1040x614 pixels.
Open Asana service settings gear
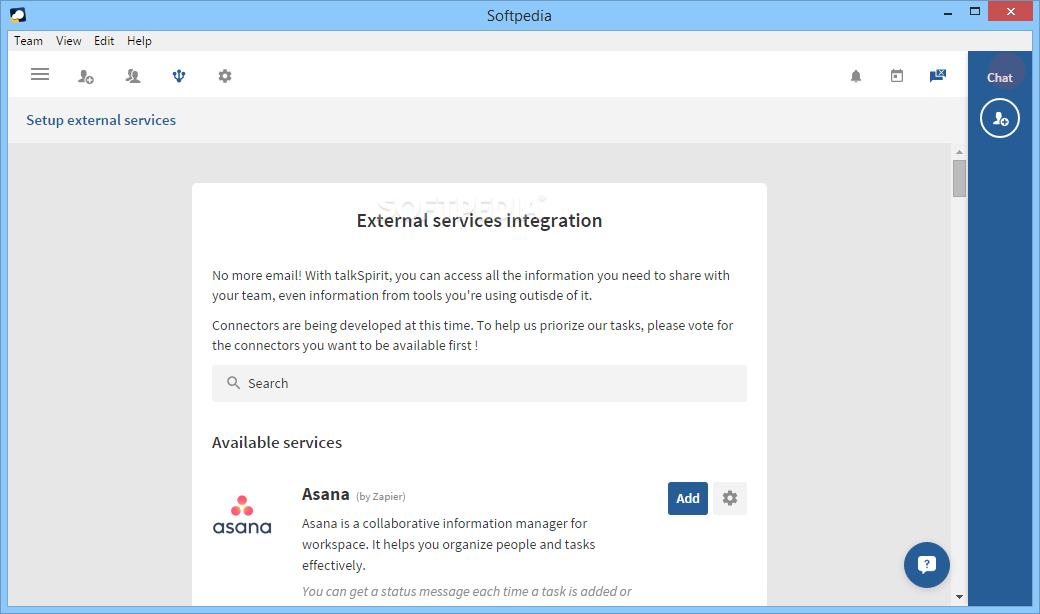click(730, 498)
